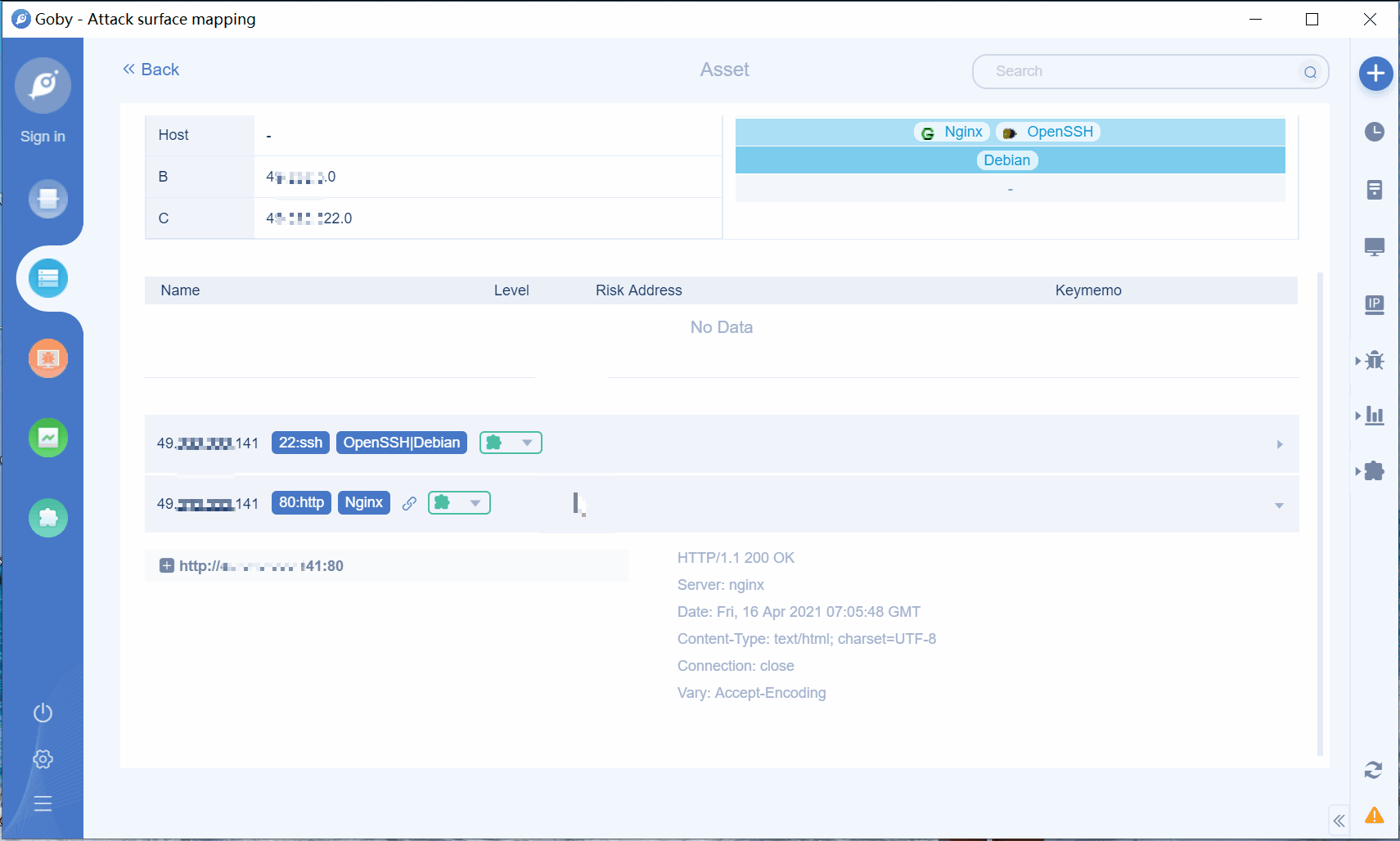
Task: Click the B segment row label
Action: [163, 177]
